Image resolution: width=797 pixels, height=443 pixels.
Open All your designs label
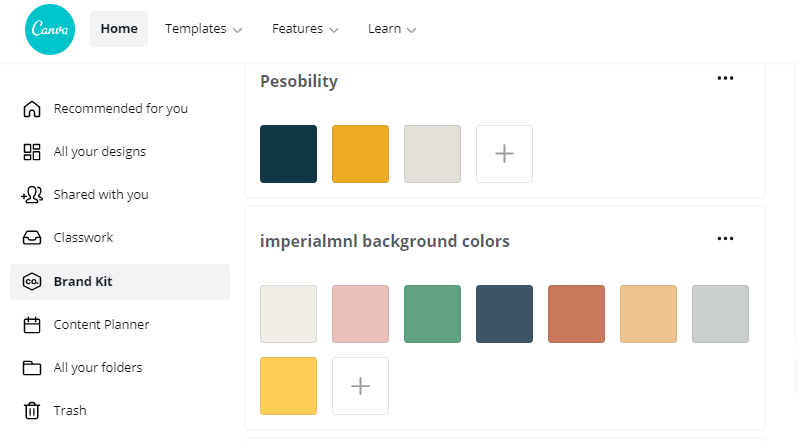100,152
